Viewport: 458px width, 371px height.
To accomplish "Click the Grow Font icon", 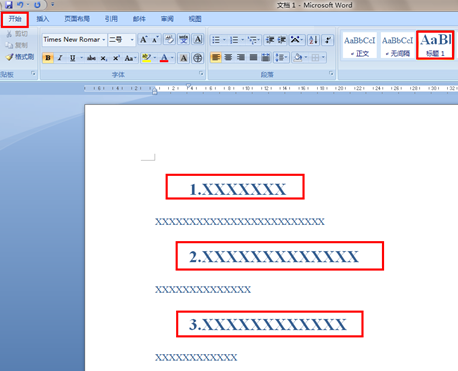I will [x=143, y=40].
